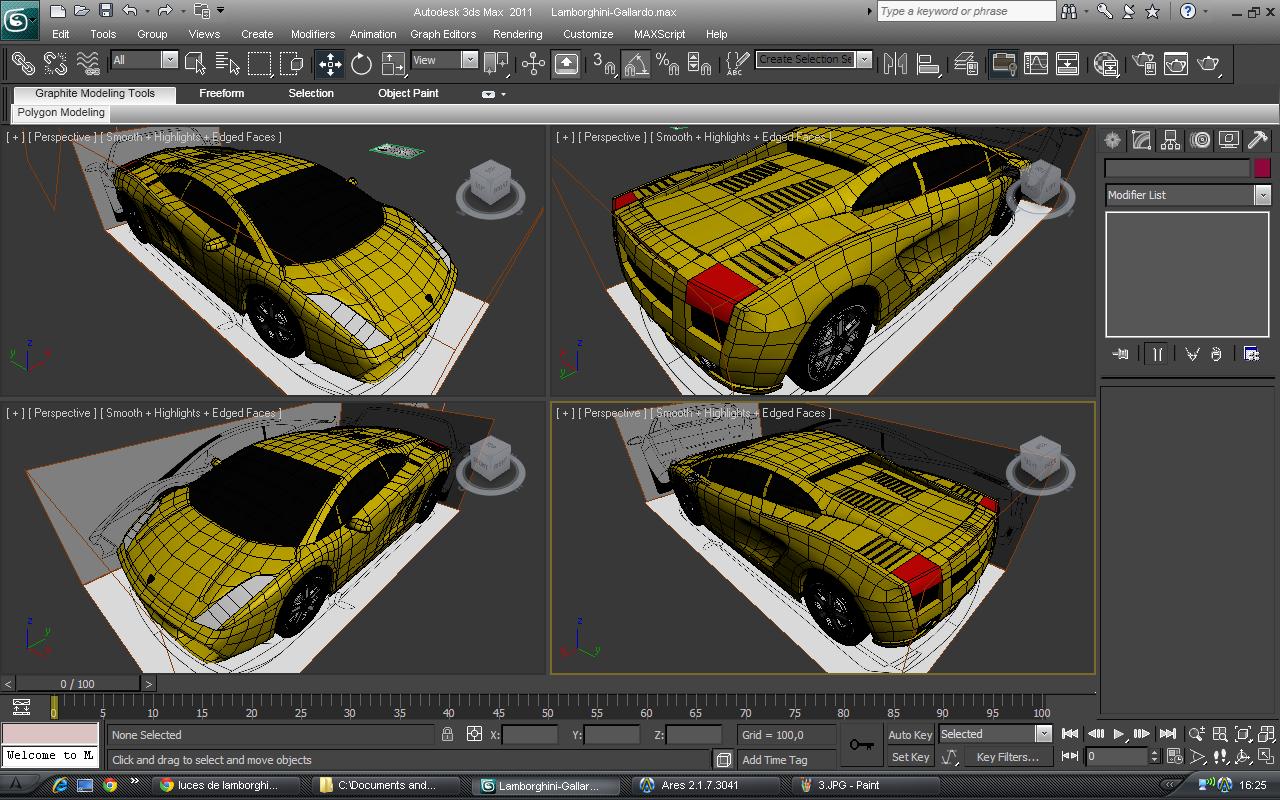Select the Select and Move tool
The image size is (1280, 800).
(330, 64)
